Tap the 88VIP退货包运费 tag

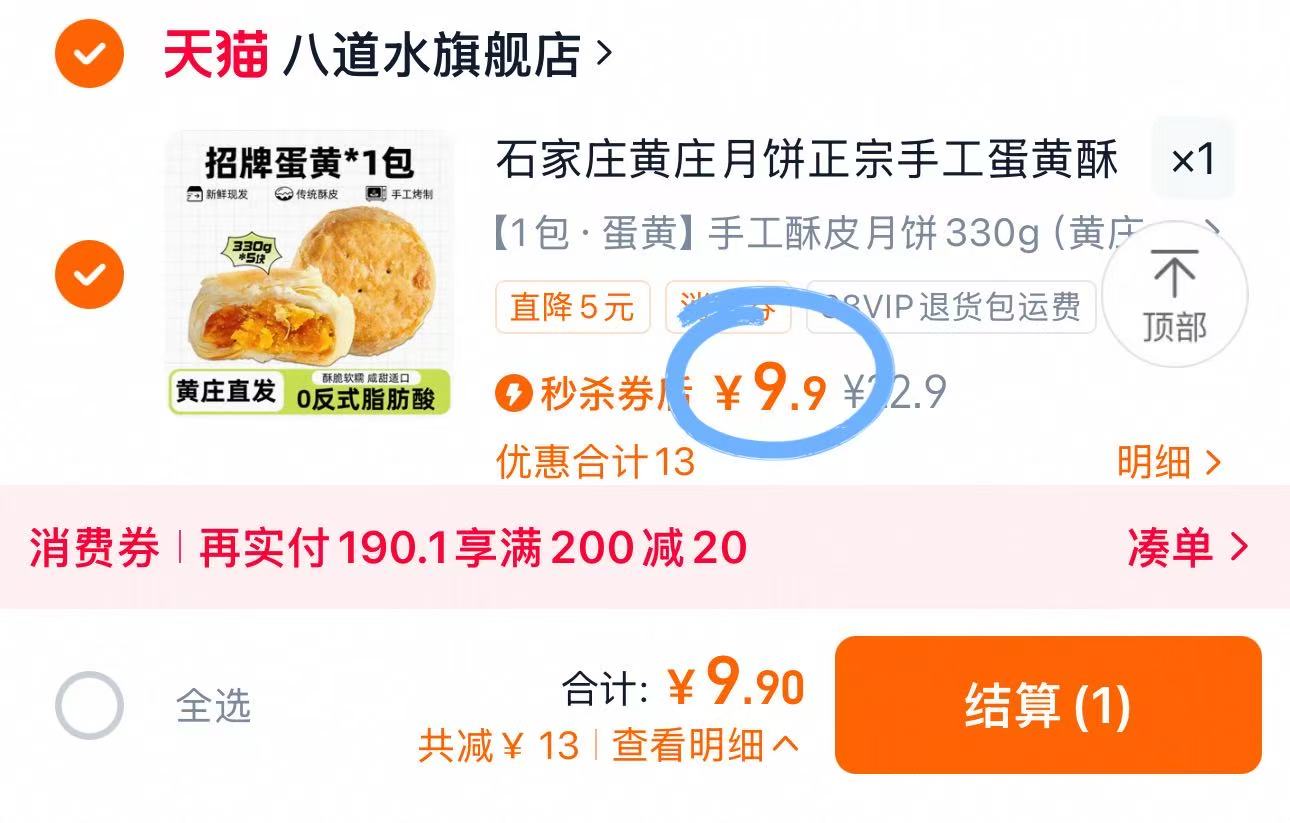951,307
